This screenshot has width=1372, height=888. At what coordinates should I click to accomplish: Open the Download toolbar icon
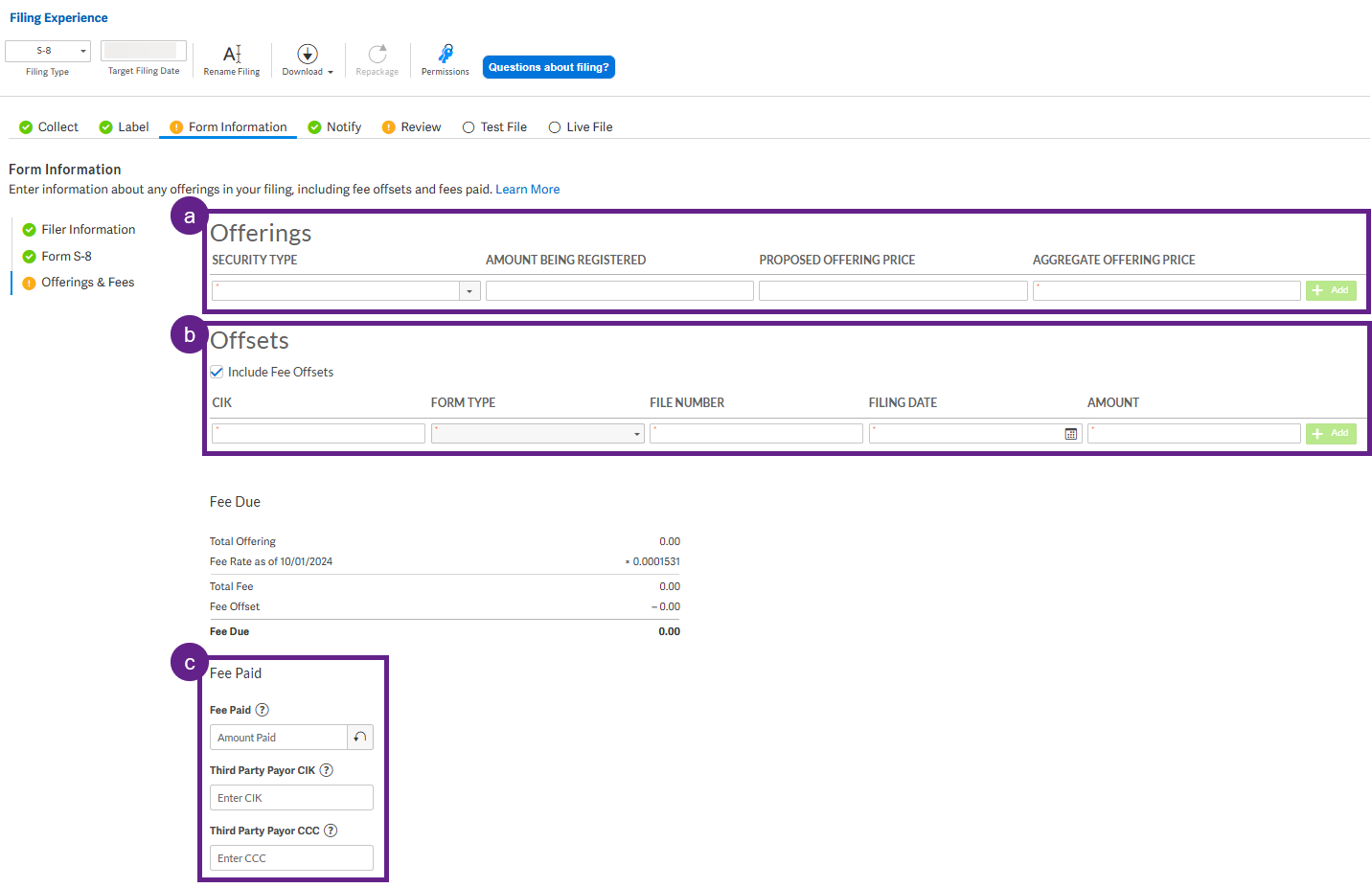(x=308, y=54)
